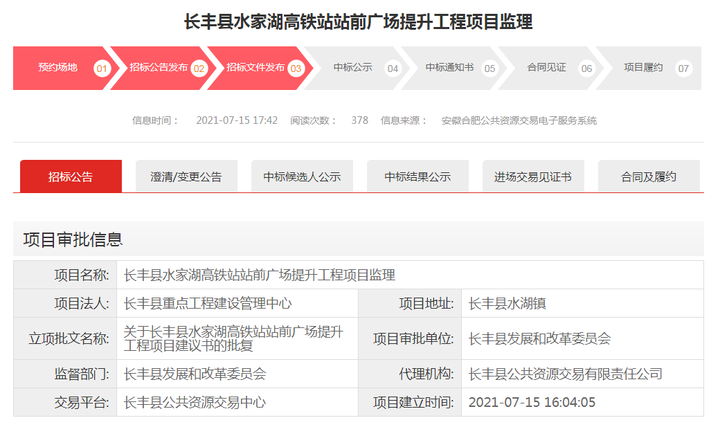The image size is (720, 427).
Task: Click the info time value 2021-07-15 17:42
Action: click(237, 120)
